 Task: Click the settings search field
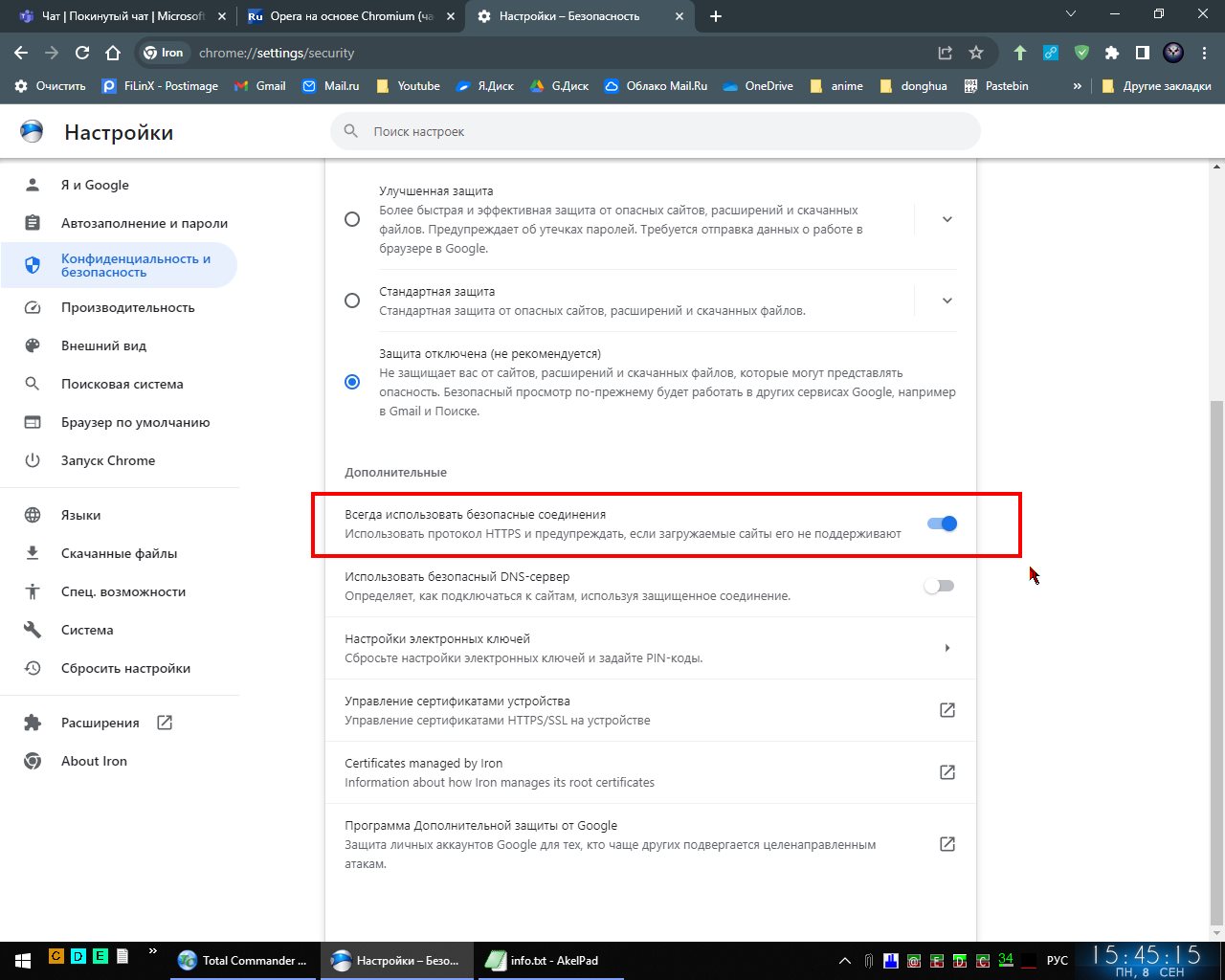click(x=656, y=132)
